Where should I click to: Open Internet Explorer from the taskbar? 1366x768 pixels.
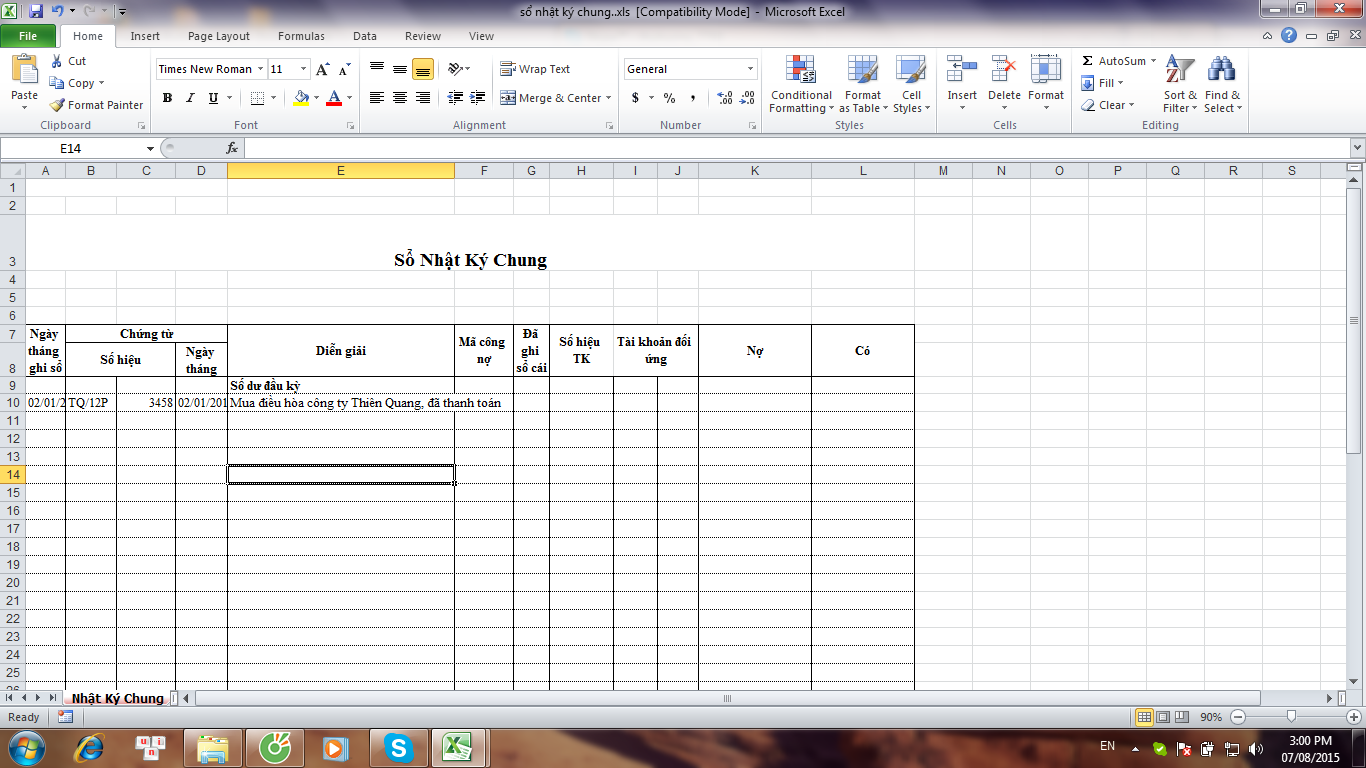[91, 747]
